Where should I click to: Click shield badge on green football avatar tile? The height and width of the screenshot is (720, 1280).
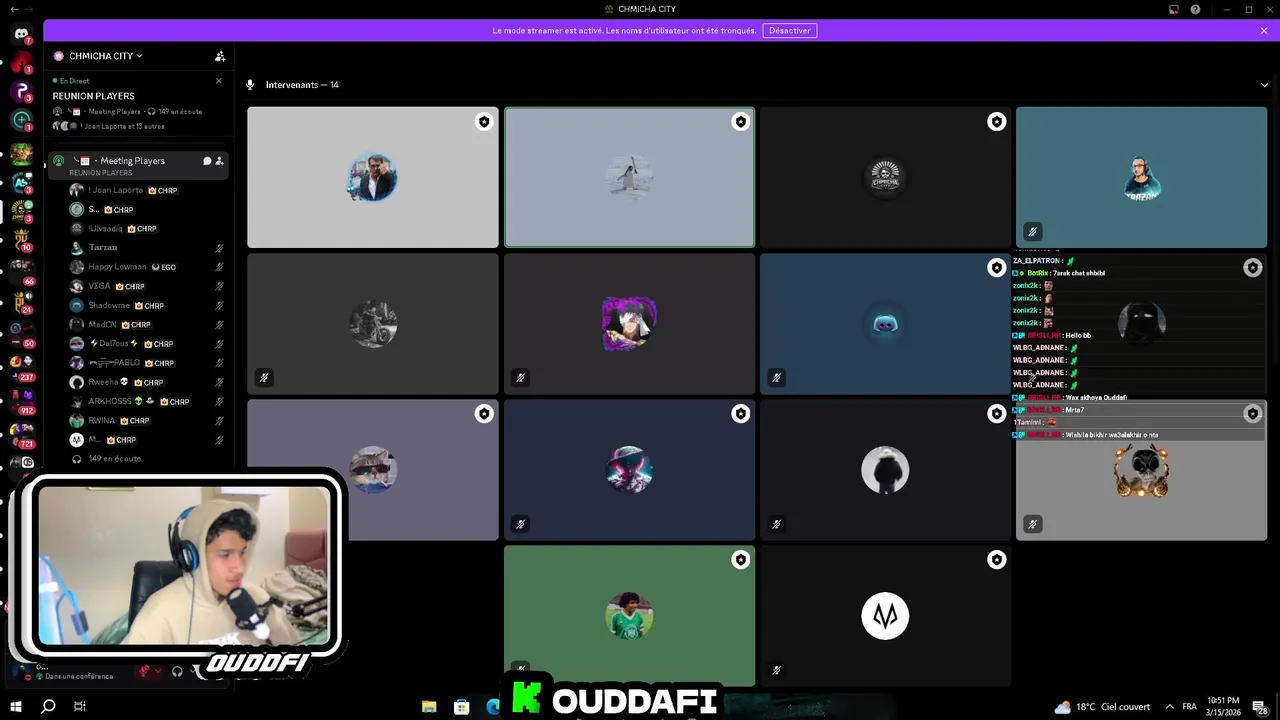pos(740,560)
